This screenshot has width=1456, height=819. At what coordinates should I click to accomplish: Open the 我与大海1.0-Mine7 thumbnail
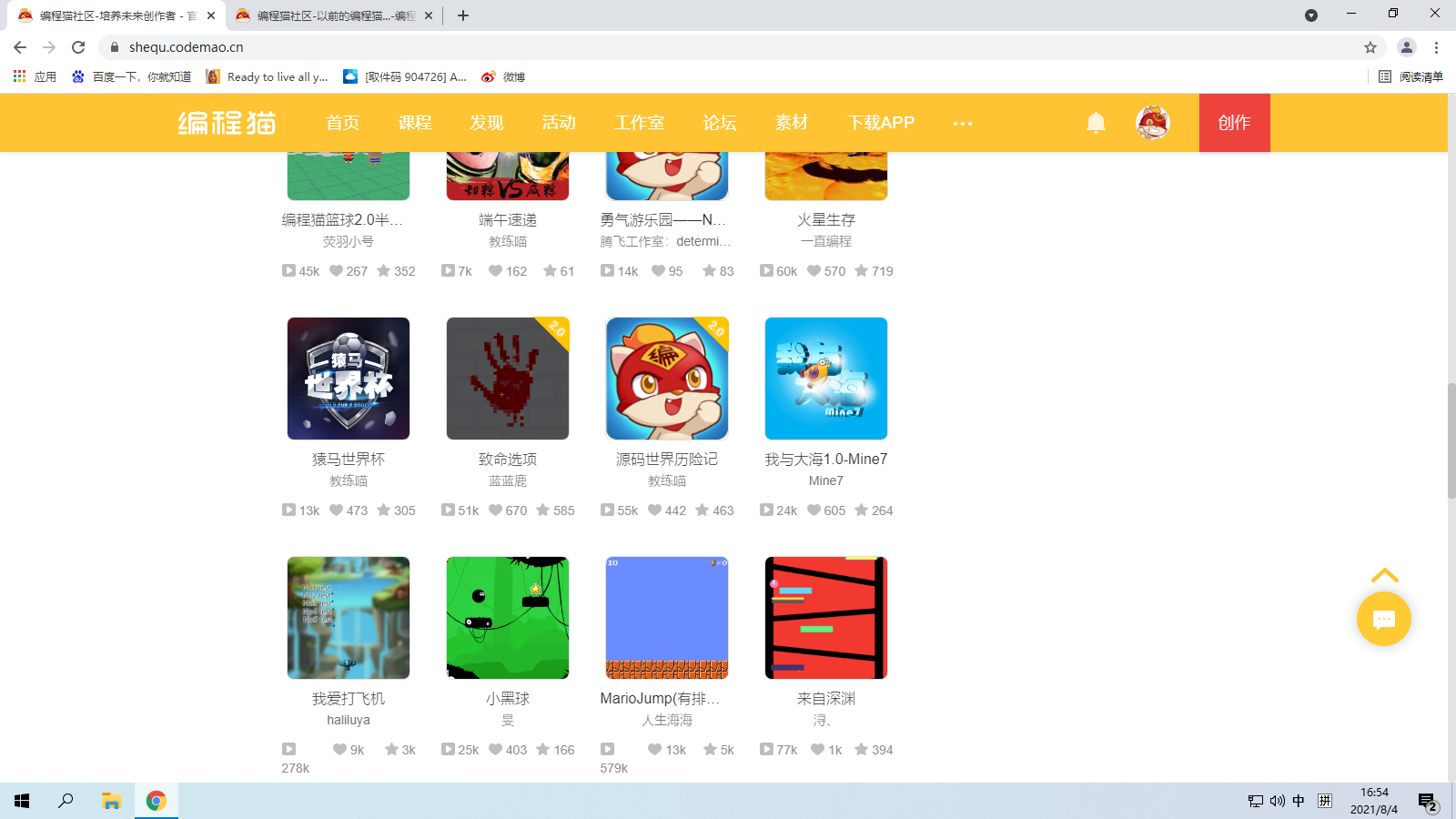click(x=826, y=379)
